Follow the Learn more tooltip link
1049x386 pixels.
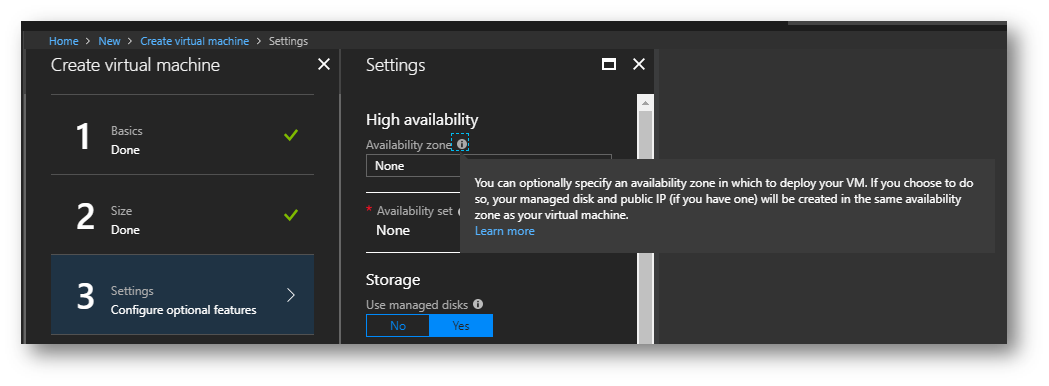pyautogui.click(x=504, y=231)
